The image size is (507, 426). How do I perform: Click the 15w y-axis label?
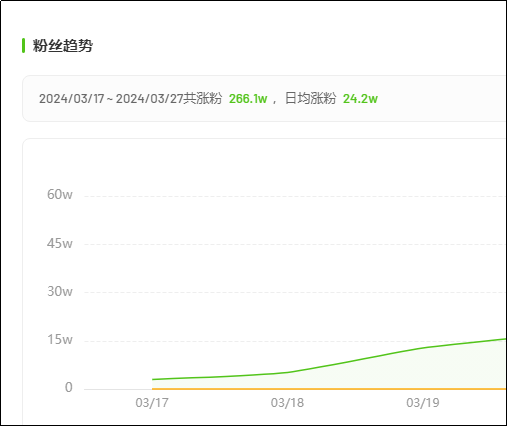(x=60, y=339)
